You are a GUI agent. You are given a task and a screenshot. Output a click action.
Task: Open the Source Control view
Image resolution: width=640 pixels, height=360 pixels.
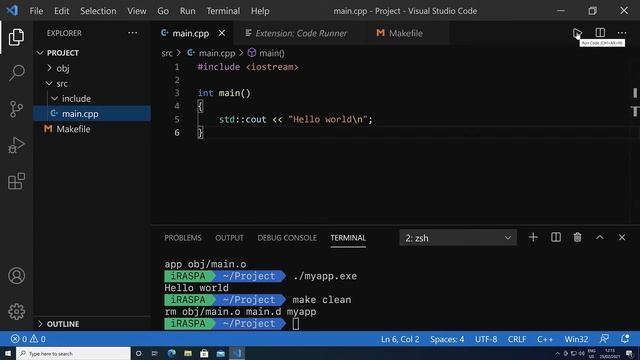(x=16, y=109)
